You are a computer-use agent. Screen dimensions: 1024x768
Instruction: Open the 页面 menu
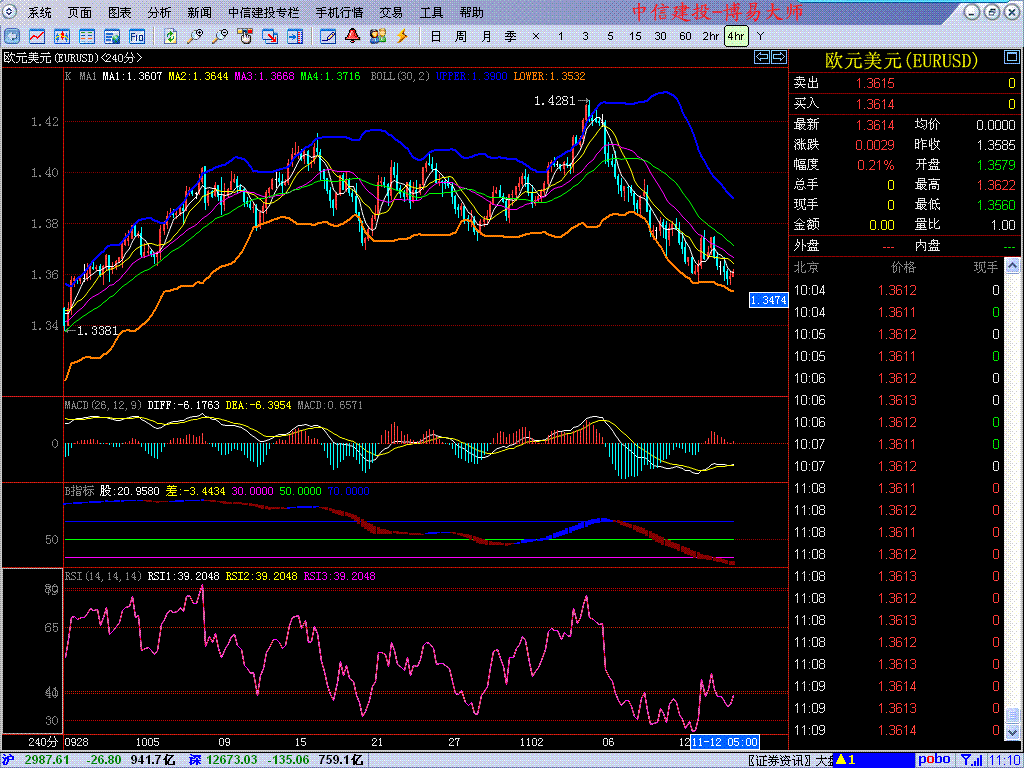[x=80, y=12]
